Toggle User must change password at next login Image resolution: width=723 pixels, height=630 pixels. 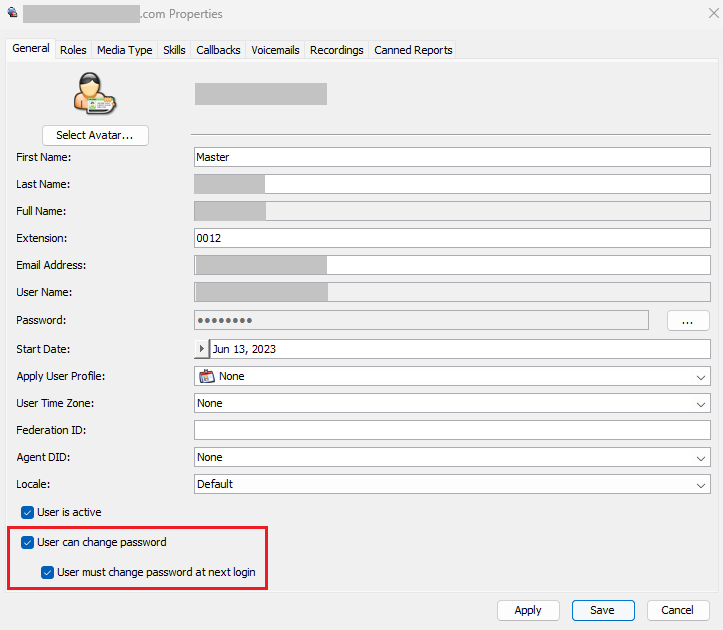(47, 572)
